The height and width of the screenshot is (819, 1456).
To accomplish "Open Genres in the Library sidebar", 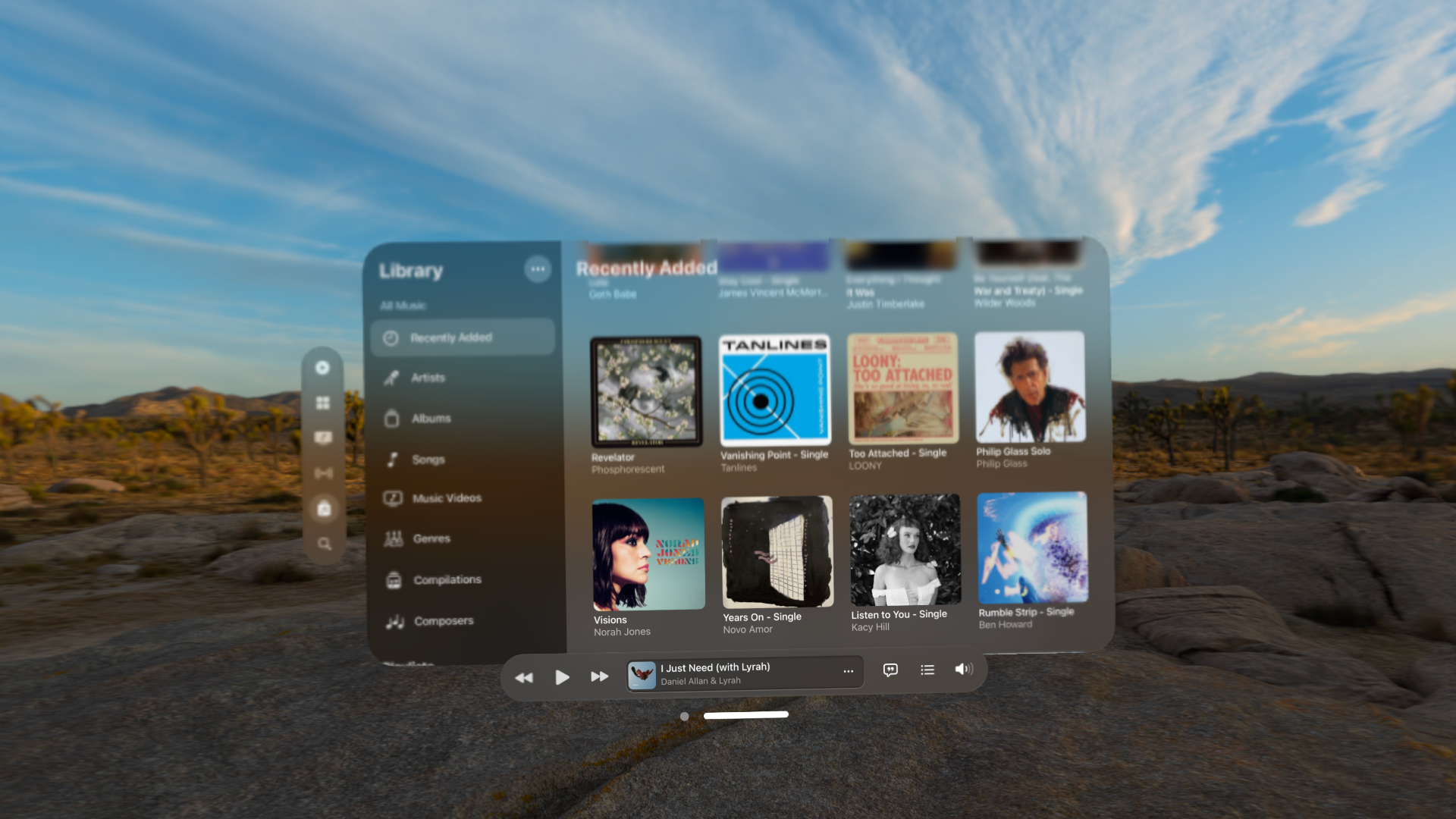I will 431,538.
